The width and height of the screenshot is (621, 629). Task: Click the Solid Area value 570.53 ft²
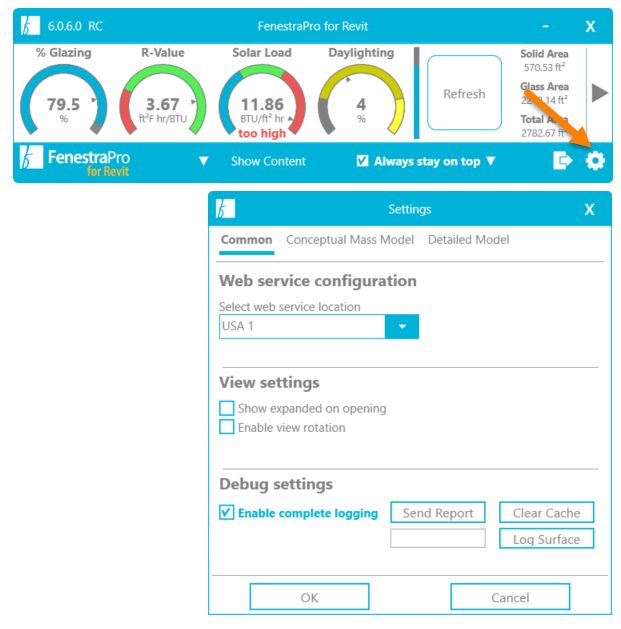tap(544, 67)
